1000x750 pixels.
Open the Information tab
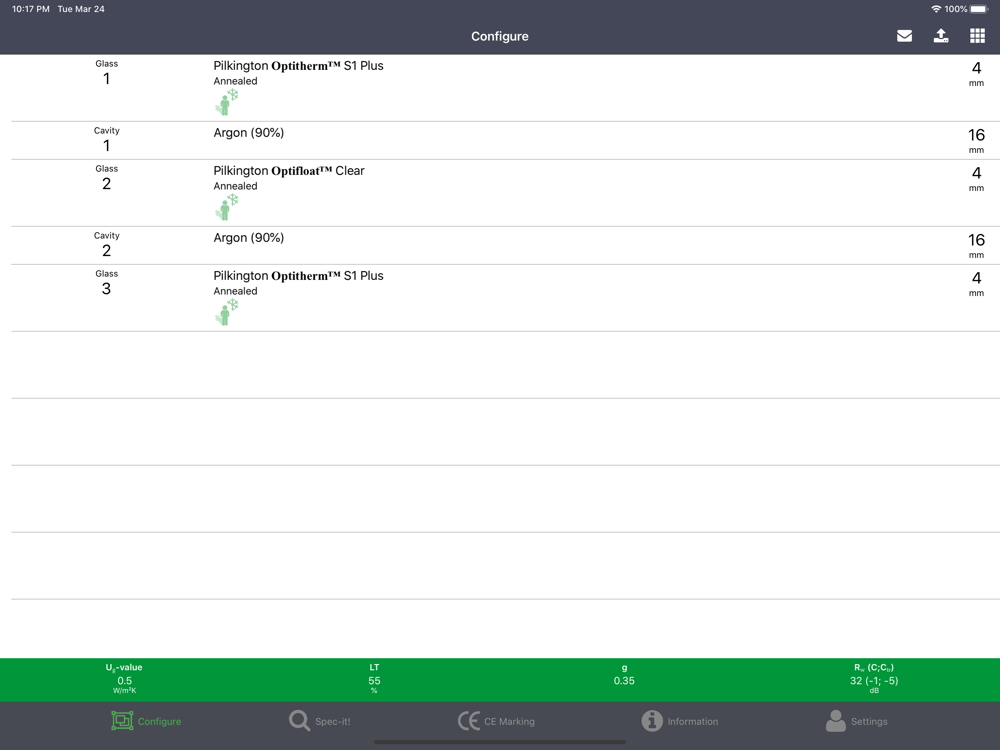tap(680, 721)
